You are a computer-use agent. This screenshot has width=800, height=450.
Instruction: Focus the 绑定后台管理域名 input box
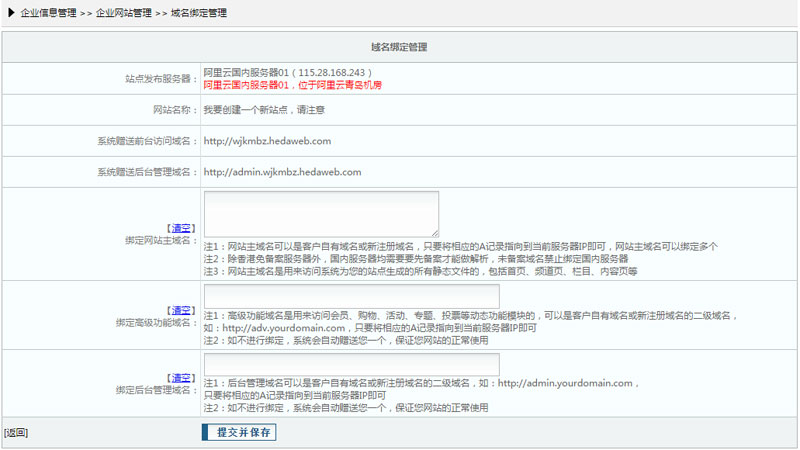click(x=351, y=364)
